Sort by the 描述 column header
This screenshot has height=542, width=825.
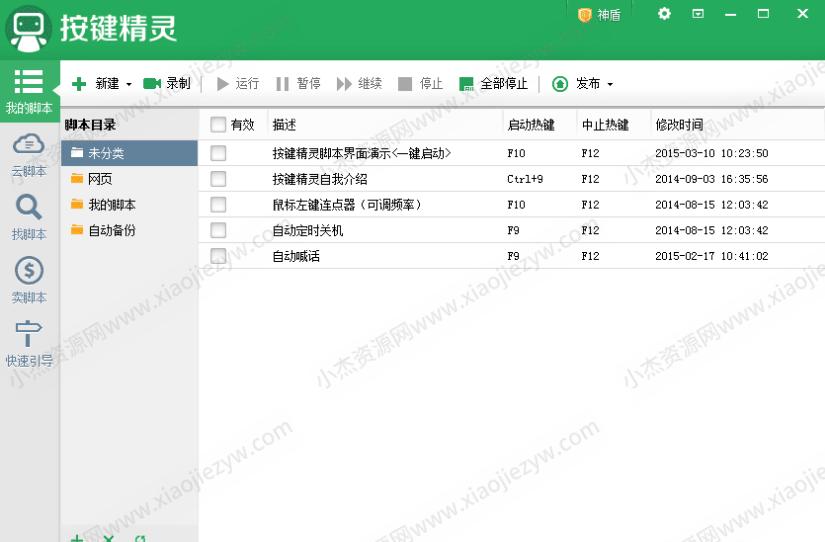click(284, 125)
